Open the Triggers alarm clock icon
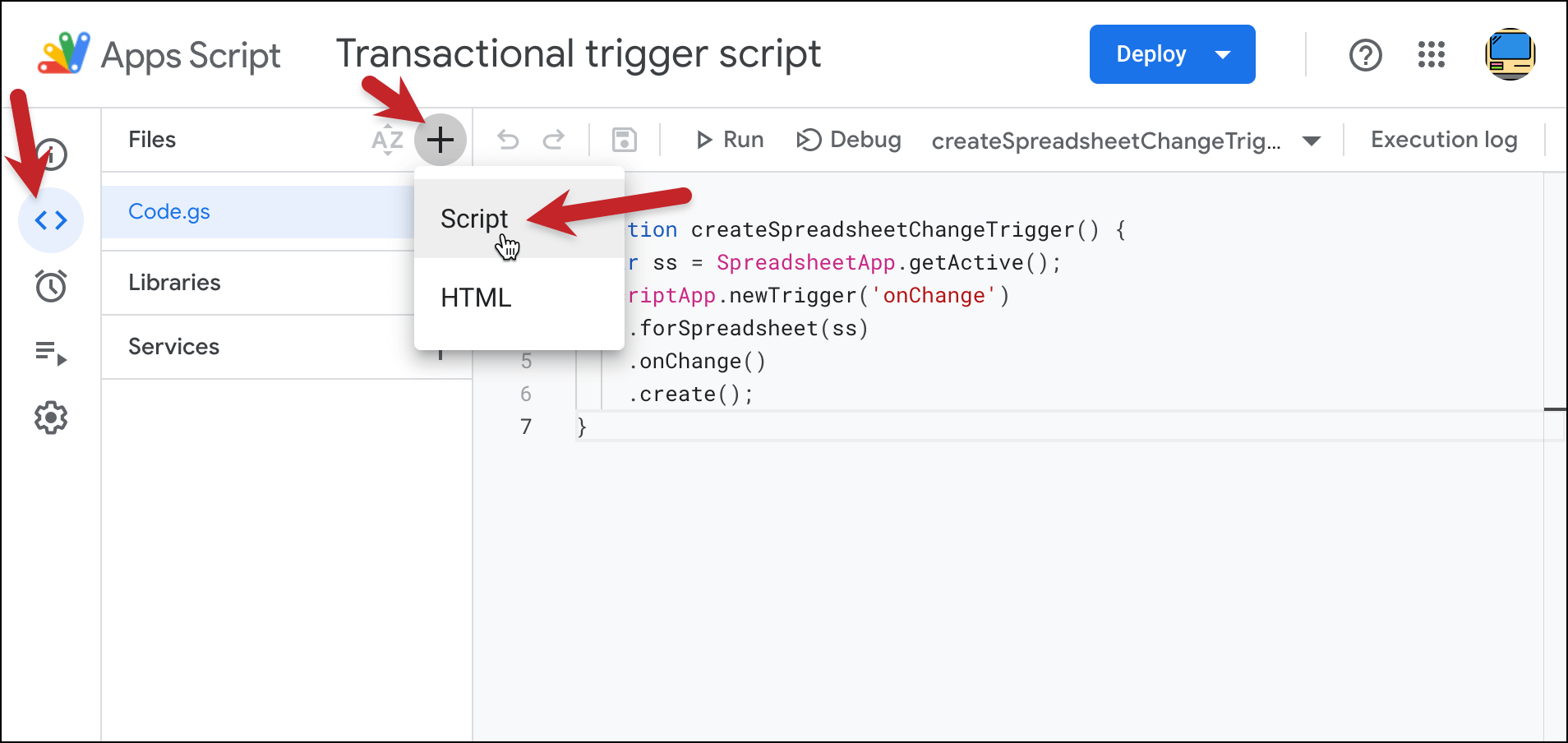 click(51, 286)
